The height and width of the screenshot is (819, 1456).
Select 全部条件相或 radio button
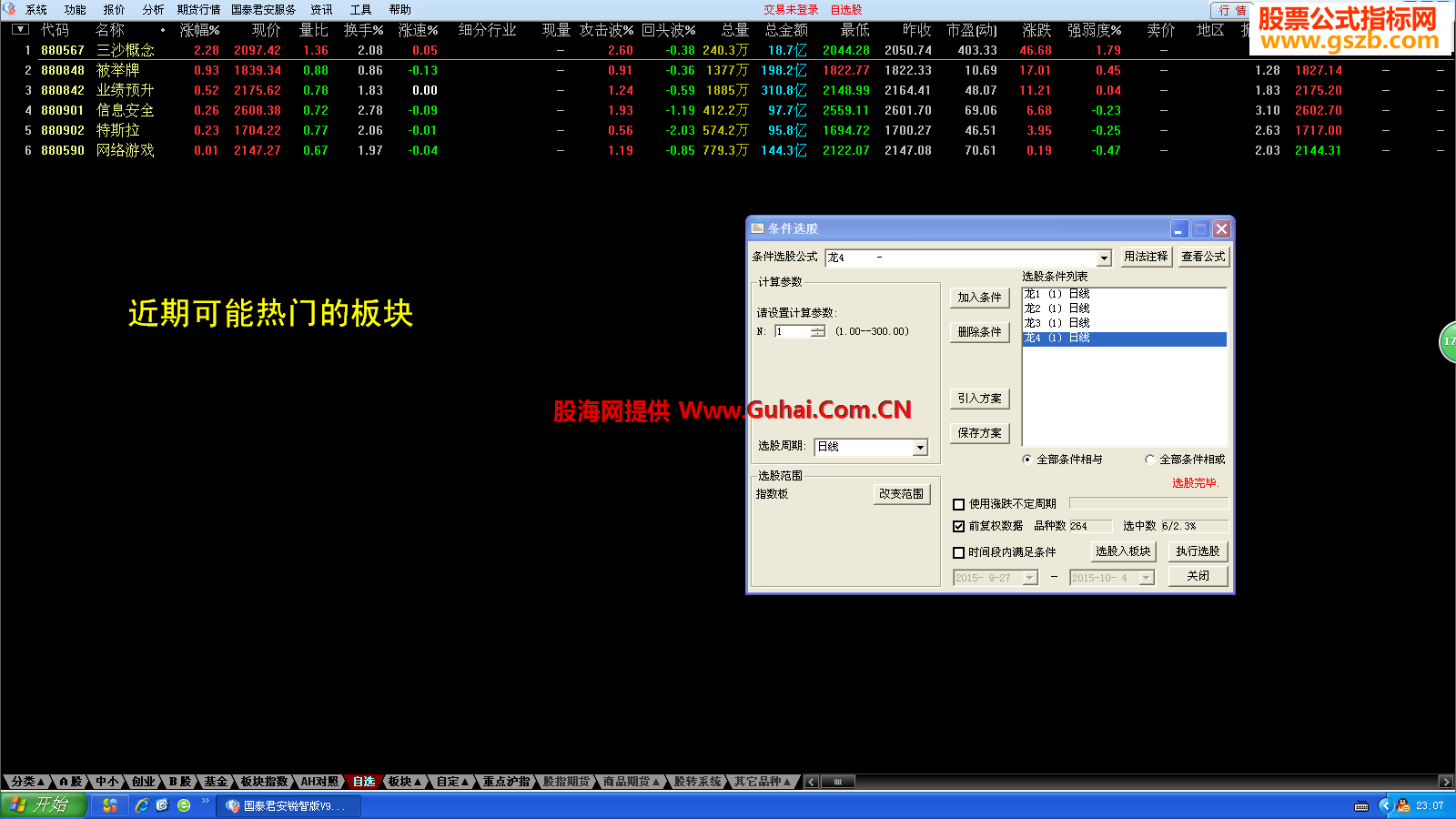click(x=1150, y=460)
